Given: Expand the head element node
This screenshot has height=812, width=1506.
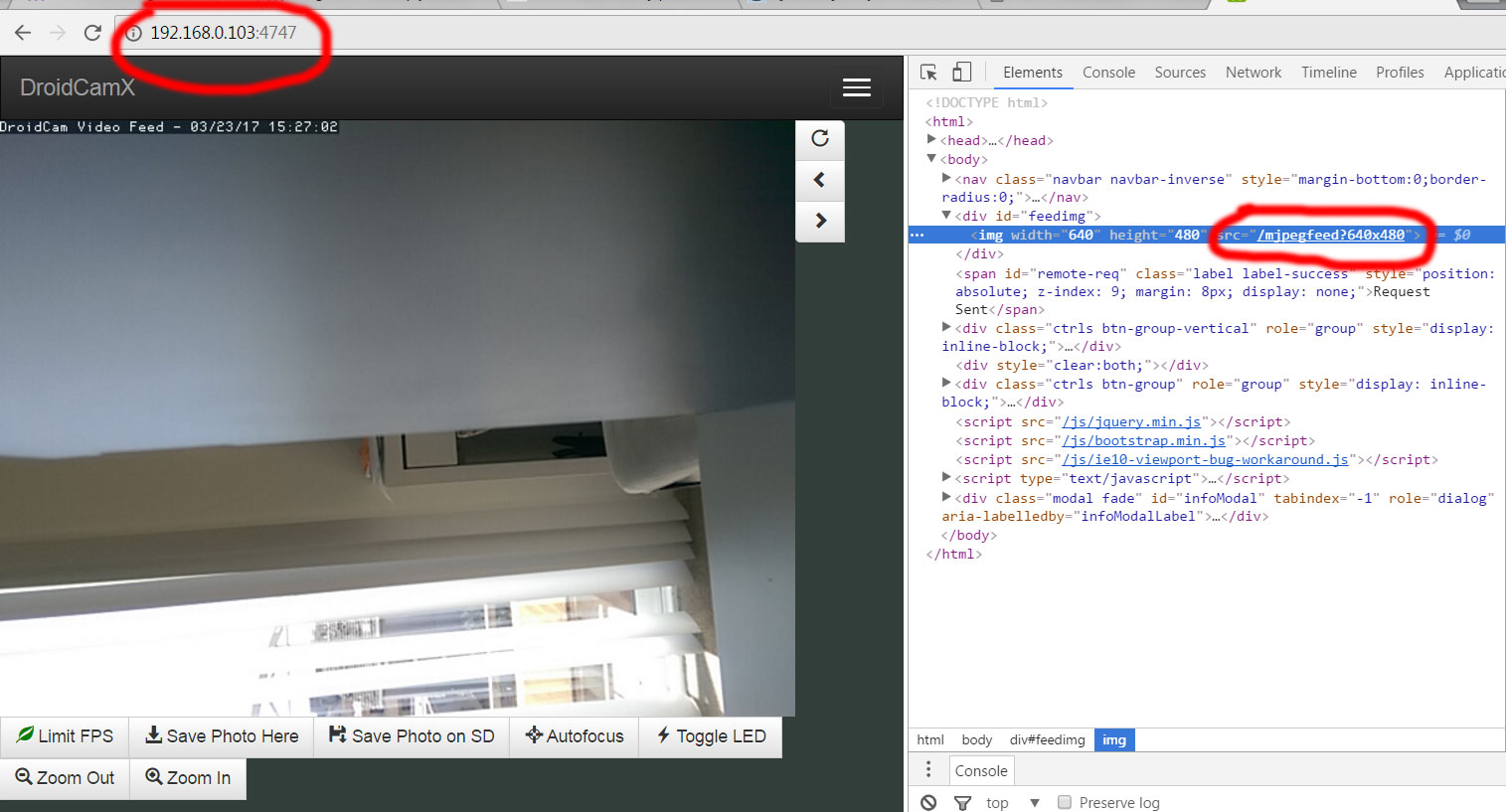Looking at the screenshot, I should point(931,140).
